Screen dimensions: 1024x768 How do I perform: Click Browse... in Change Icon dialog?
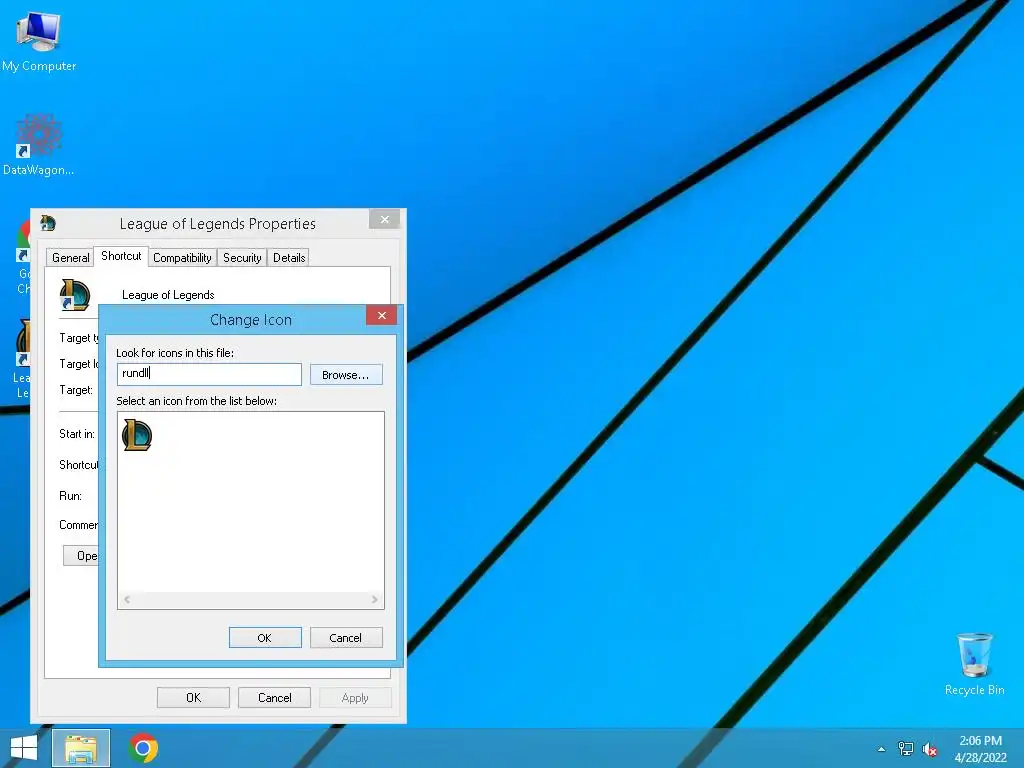click(x=346, y=375)
